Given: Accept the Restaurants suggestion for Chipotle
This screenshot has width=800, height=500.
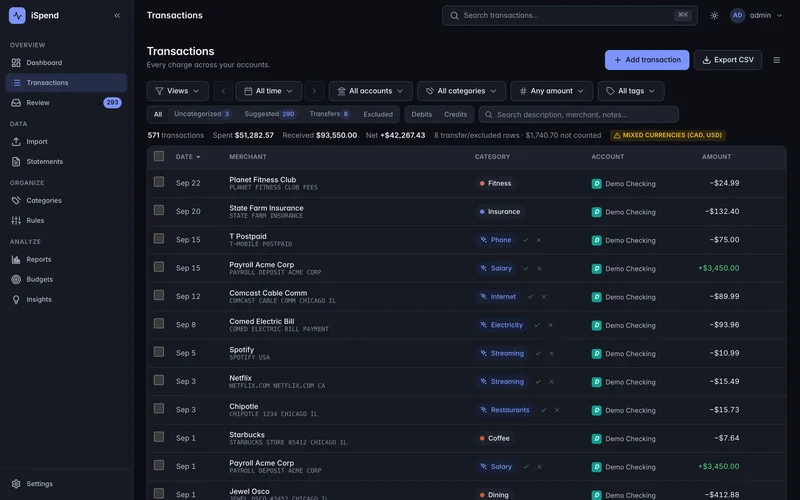Looking at the screenshot, I should click(544, 410).
